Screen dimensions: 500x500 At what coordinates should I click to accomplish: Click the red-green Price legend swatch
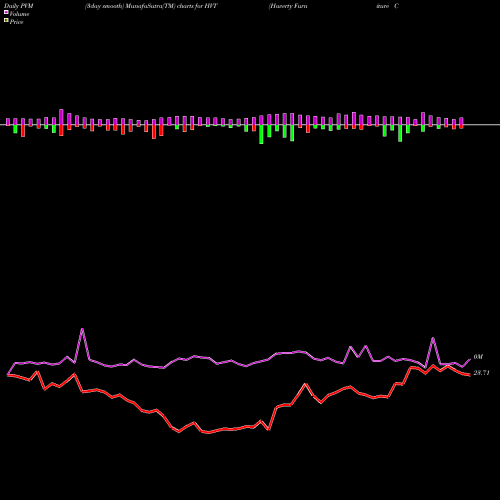[x=6, y=21]
